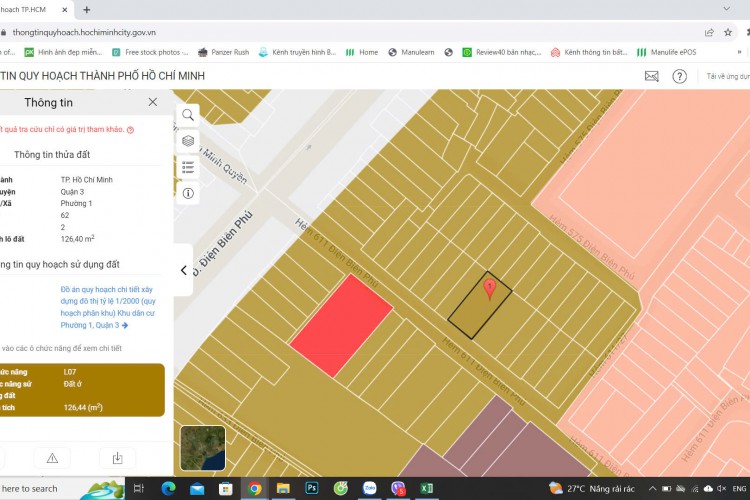750x500 pixels.
Task: Open the map search tool
Action: tap(188, 115)
